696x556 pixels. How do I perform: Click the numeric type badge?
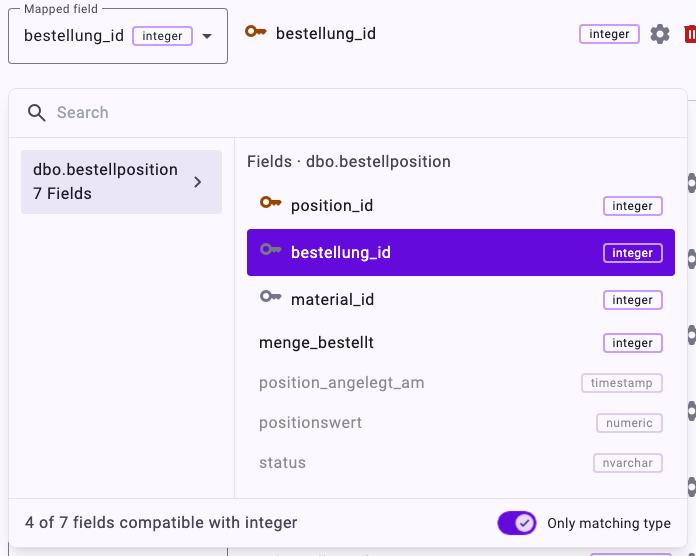tap(629, 423)
